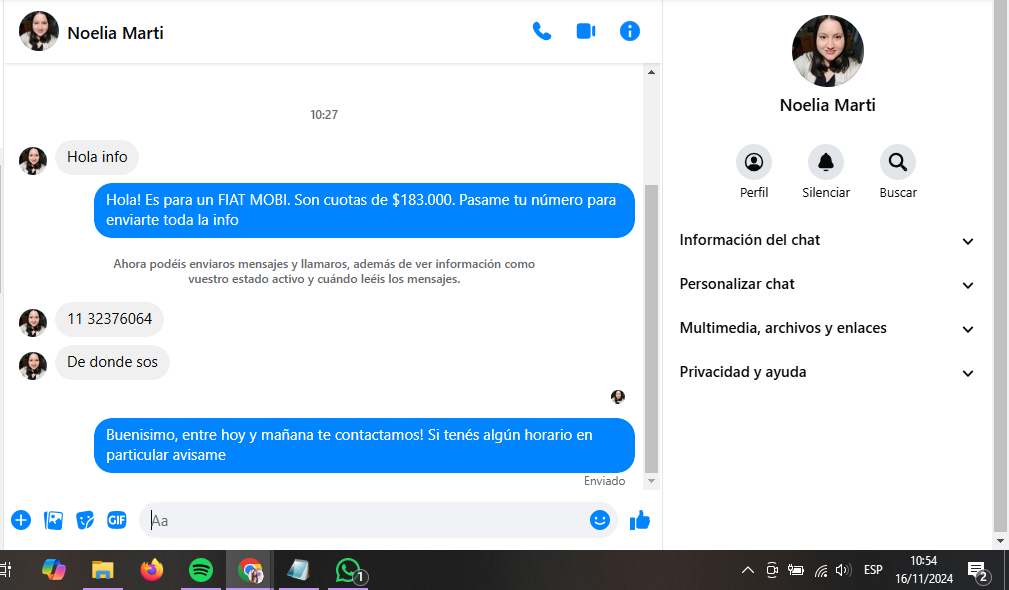View Noelia's profile via Perfil button
The height and width of the screenshot is (590, 1009).
pyautogui.click(x=754, y=162)
